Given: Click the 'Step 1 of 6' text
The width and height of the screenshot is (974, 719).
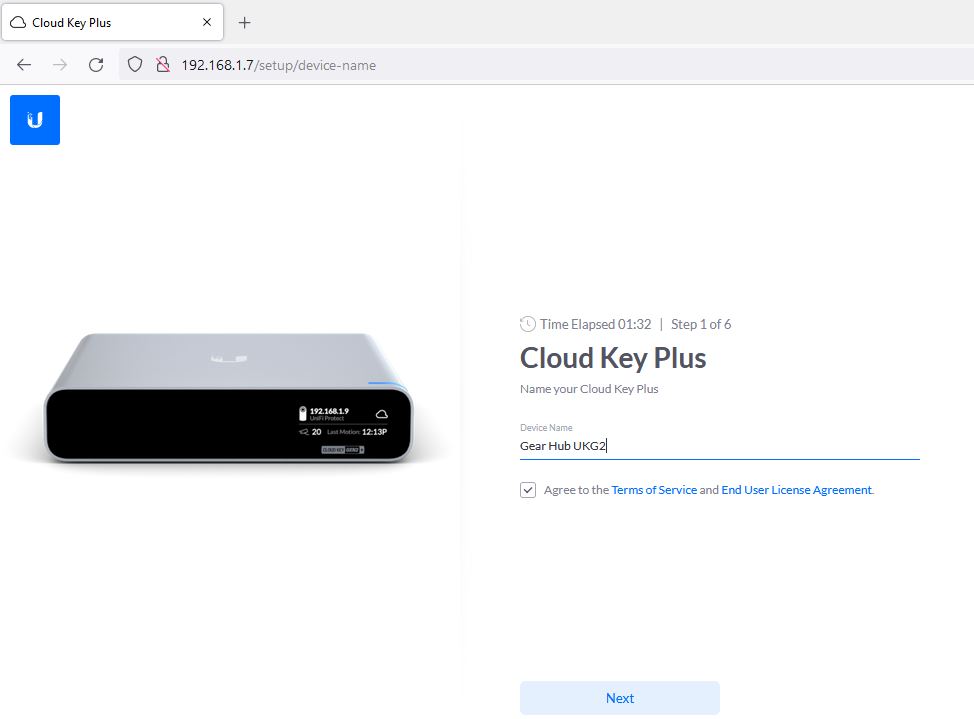Looking at the screenshot, I should (x=701, y=324).
